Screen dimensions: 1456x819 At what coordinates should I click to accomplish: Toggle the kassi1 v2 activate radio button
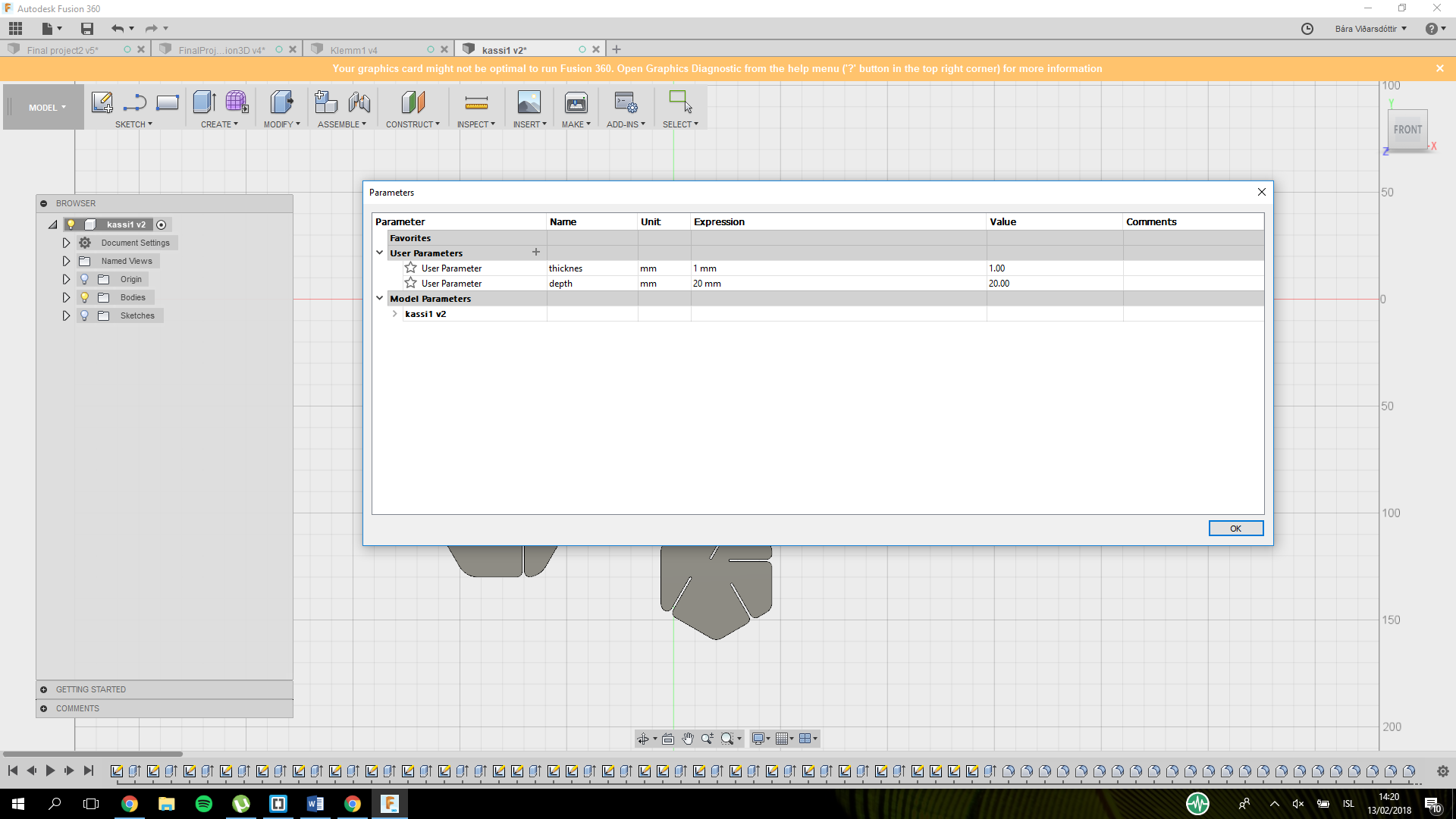pos(161,224)
